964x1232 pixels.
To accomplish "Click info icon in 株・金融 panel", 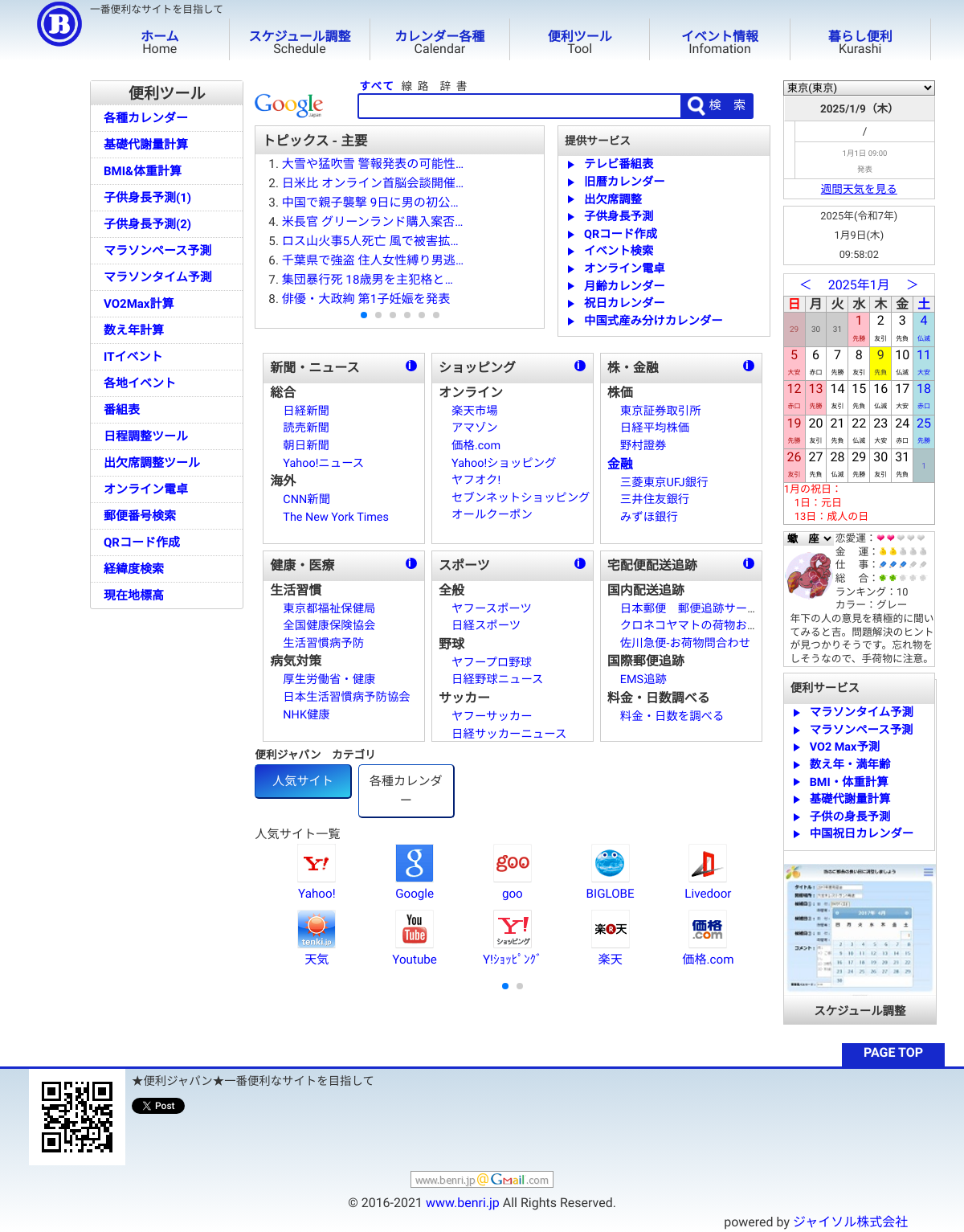I will tap(749, 366).
